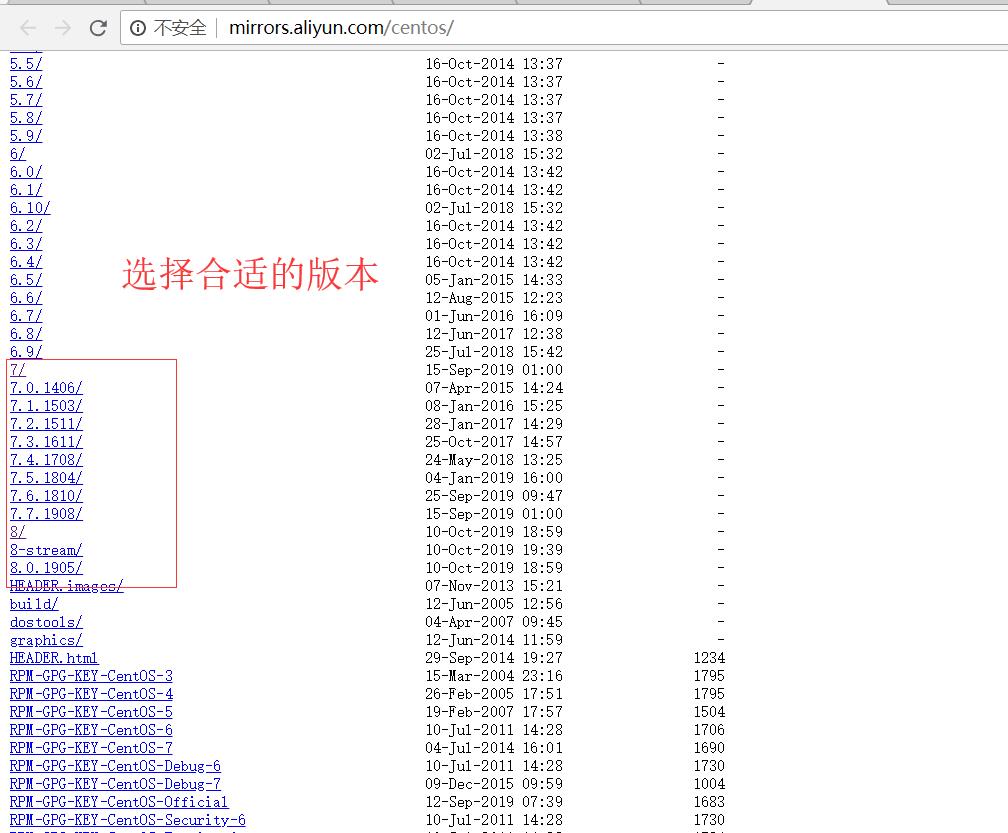Open the 6.5/ directory link
Image resolution: width=1008 pixels, height=833 pixels.
[x=26, y=280]
